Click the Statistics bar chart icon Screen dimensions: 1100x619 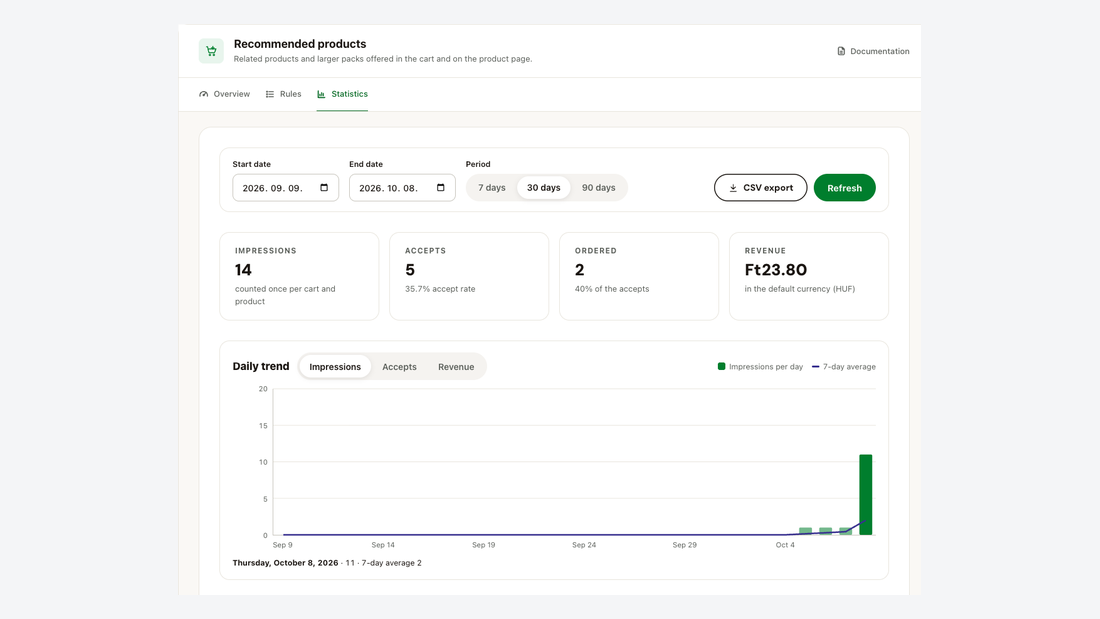[x=321, y=94]
